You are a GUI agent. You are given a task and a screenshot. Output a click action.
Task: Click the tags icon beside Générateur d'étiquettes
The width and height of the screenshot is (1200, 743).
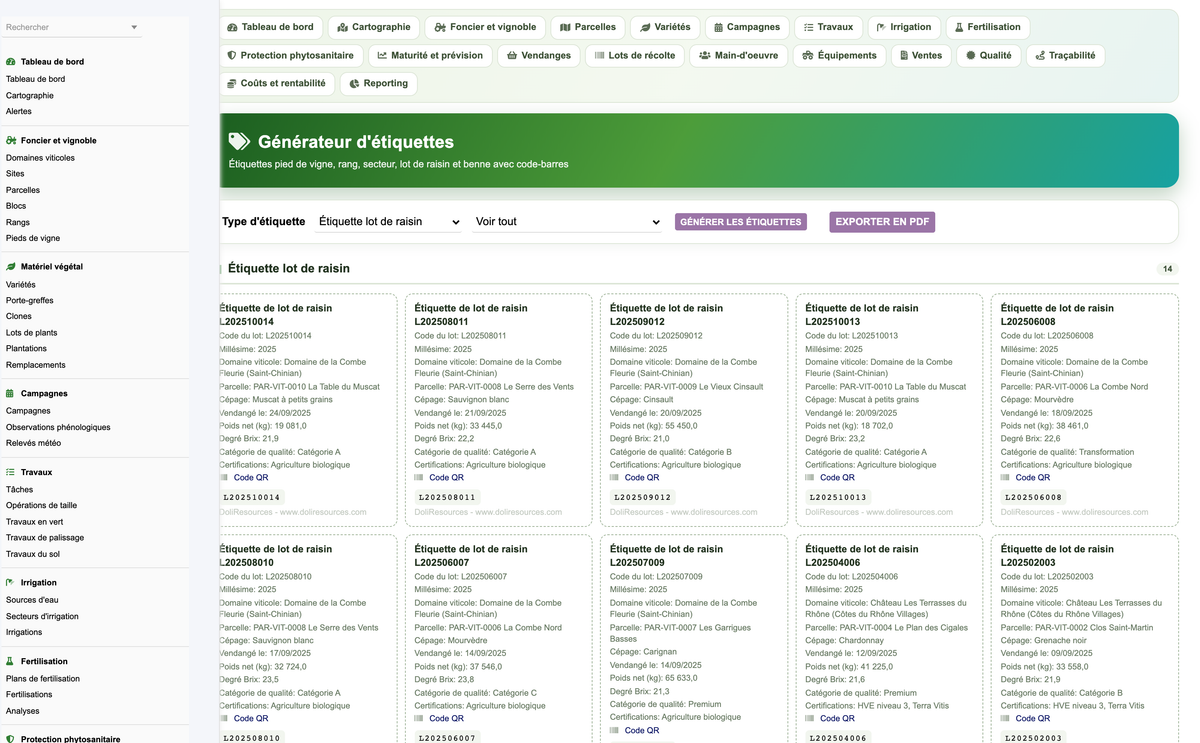pyautogui.click(x=239, y=142)
